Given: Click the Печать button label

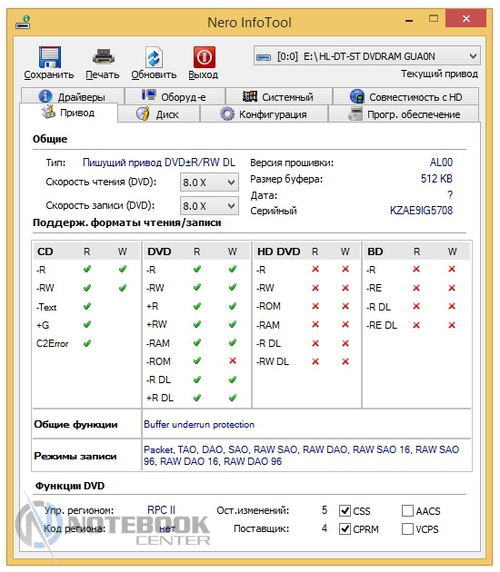Looking at the screenshot, I should pos(102,75).
